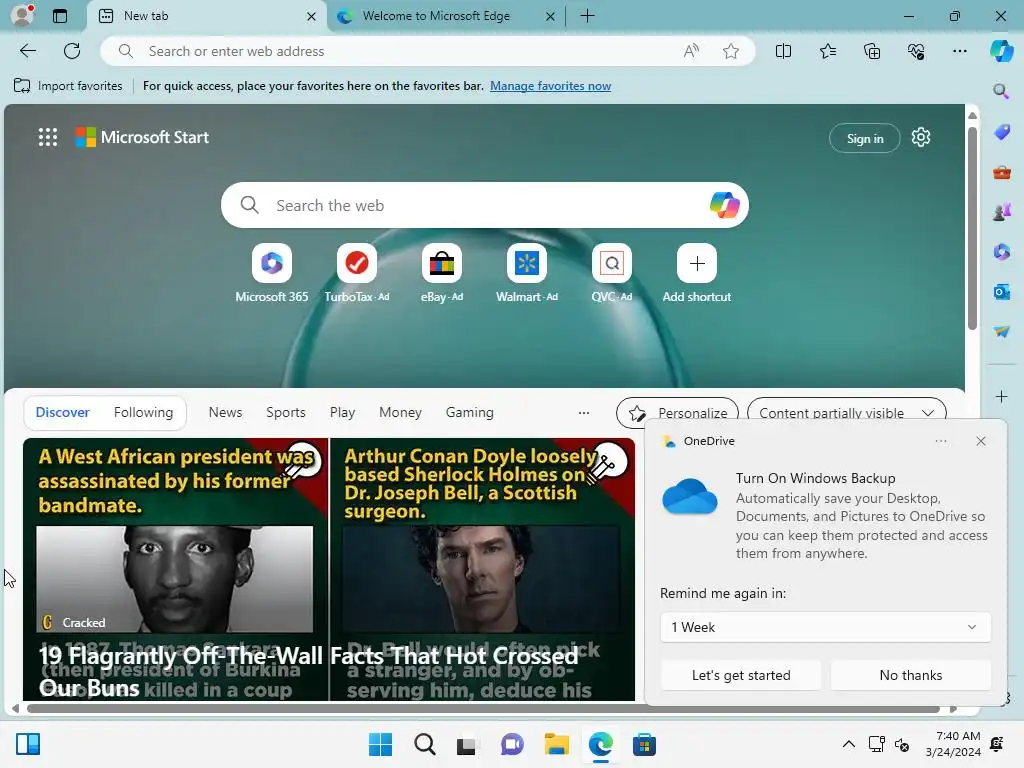Open the Play category
This screenshot has height=768, width=1024.
tap(342, 412)
